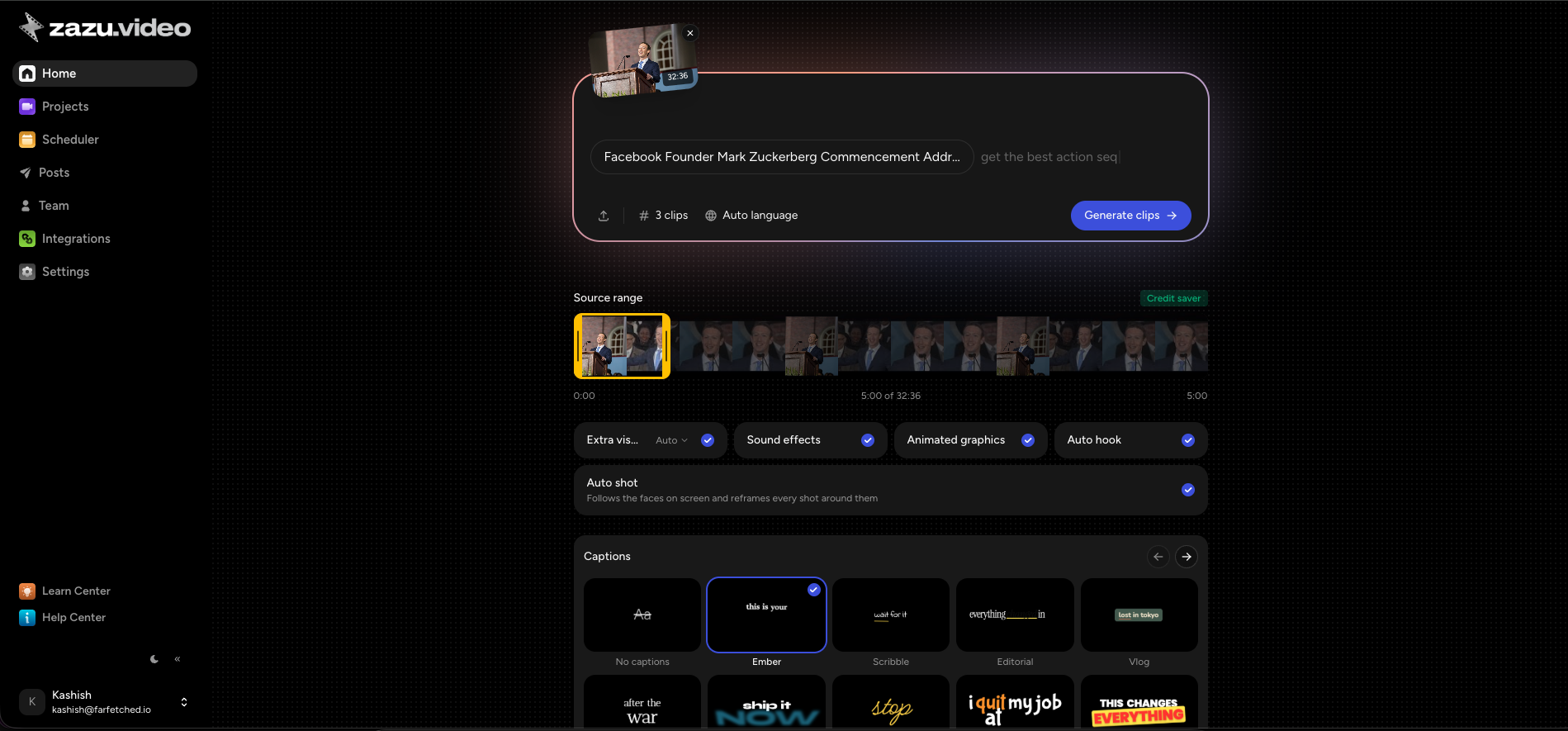
Task: Uncheck the Auto shot option
Action: tap(1188, 490)
